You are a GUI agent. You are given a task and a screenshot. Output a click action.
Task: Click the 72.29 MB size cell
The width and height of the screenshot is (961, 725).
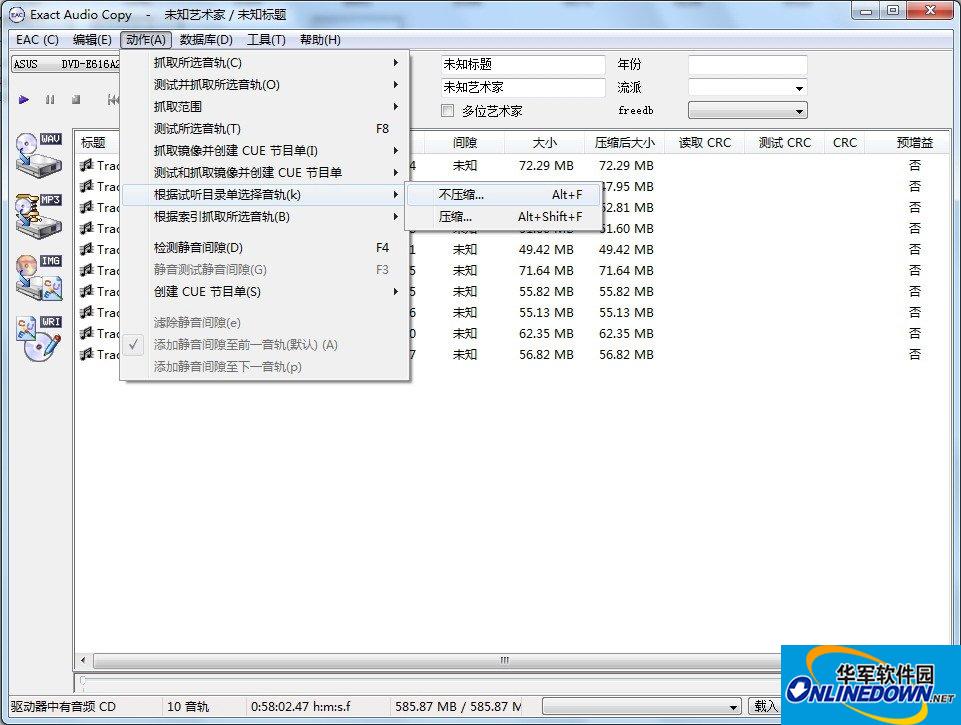tap(545, 165)
